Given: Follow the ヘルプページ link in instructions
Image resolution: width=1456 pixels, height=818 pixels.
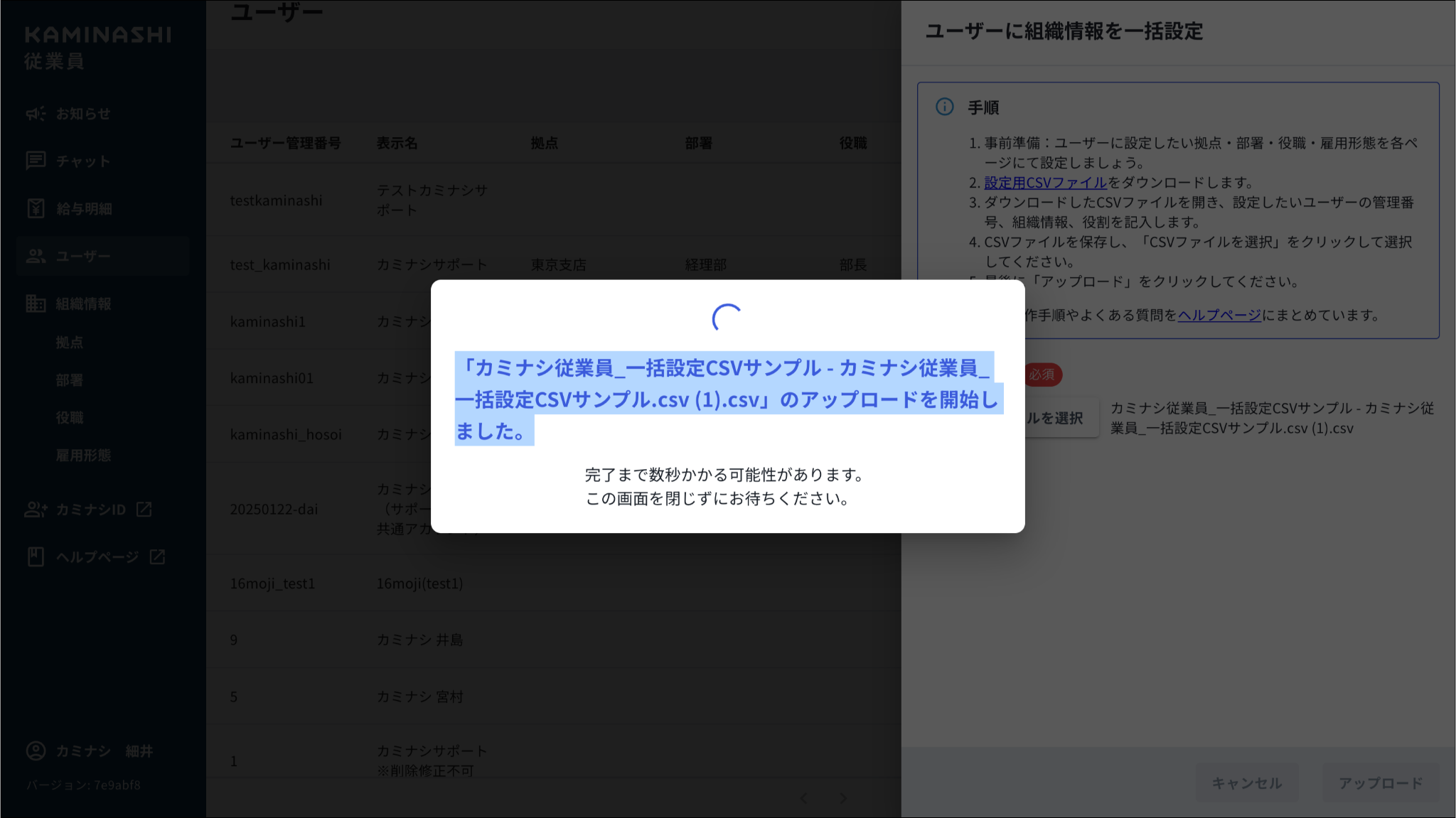Looking at the screenshot, I should [1219, 315].
